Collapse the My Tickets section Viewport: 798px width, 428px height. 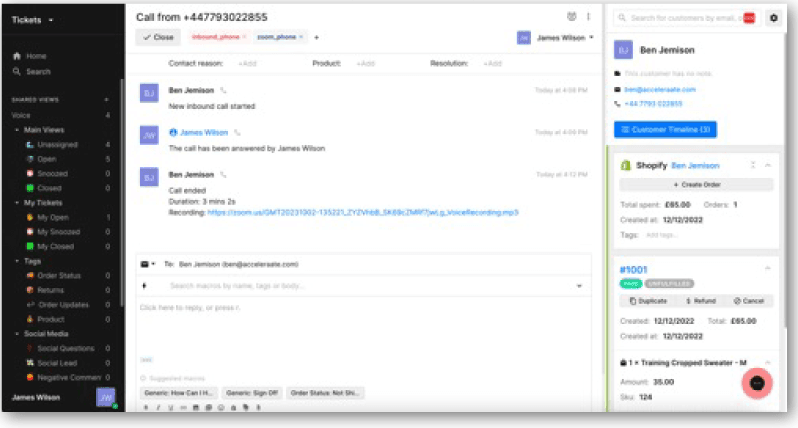[17, 203]
